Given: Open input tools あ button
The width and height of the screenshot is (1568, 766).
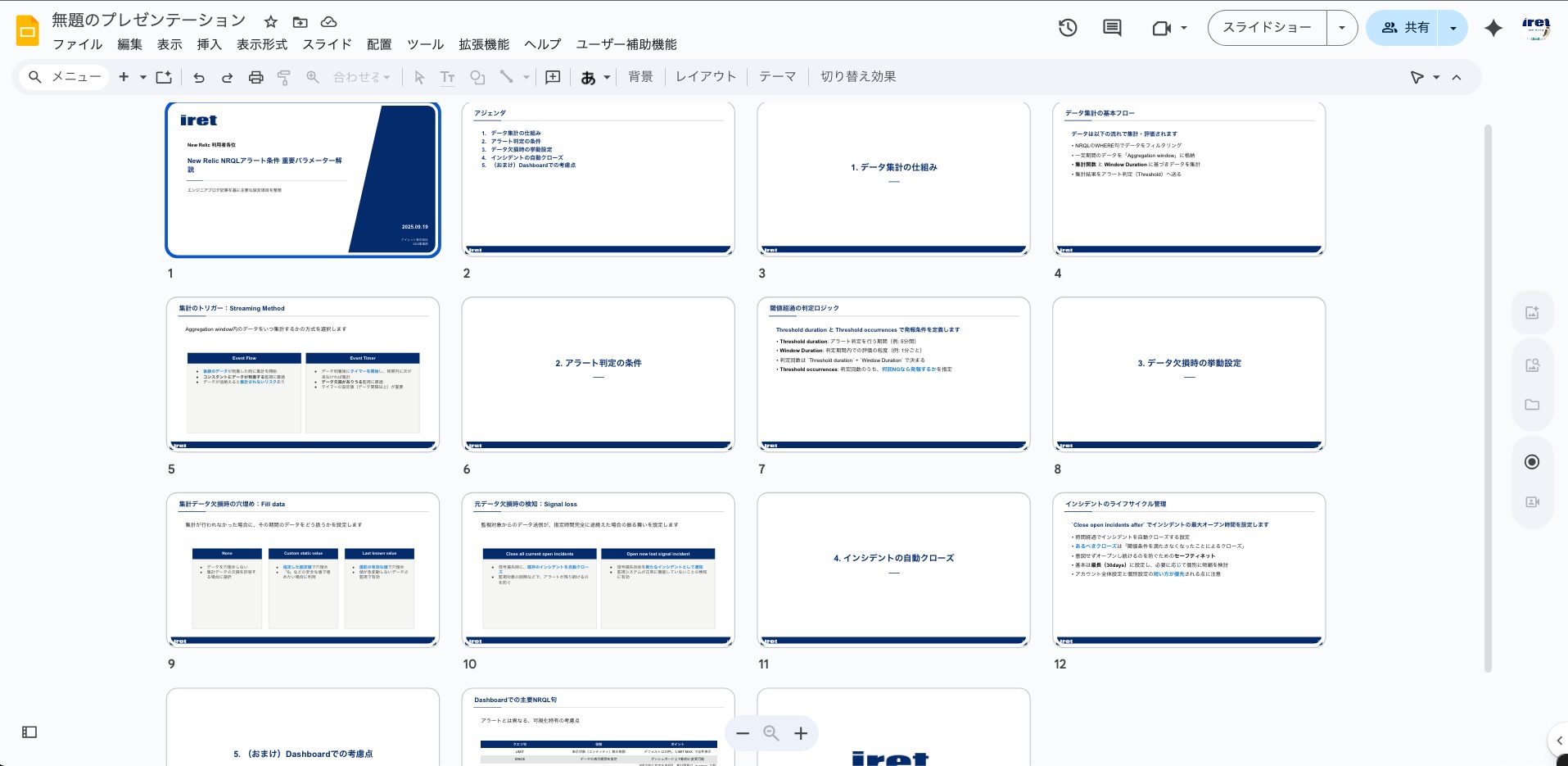Looking at the screenshot, I should pos(588,78).
